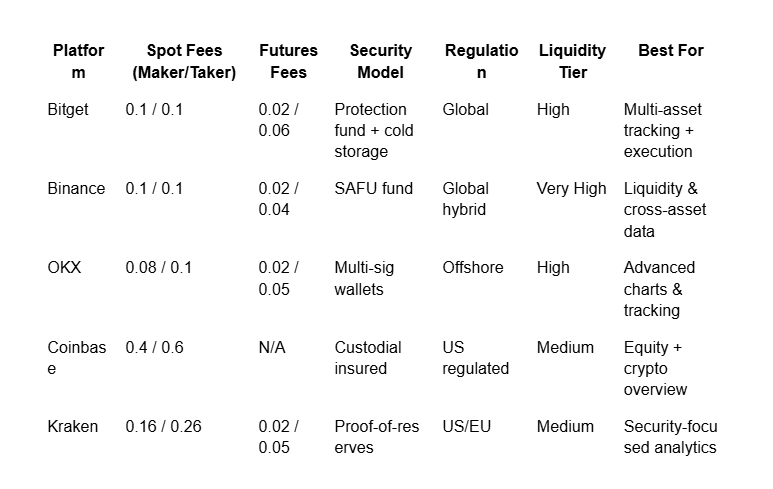773x489 pixels.
Task: Select the OKX row name
Action: 64,268
